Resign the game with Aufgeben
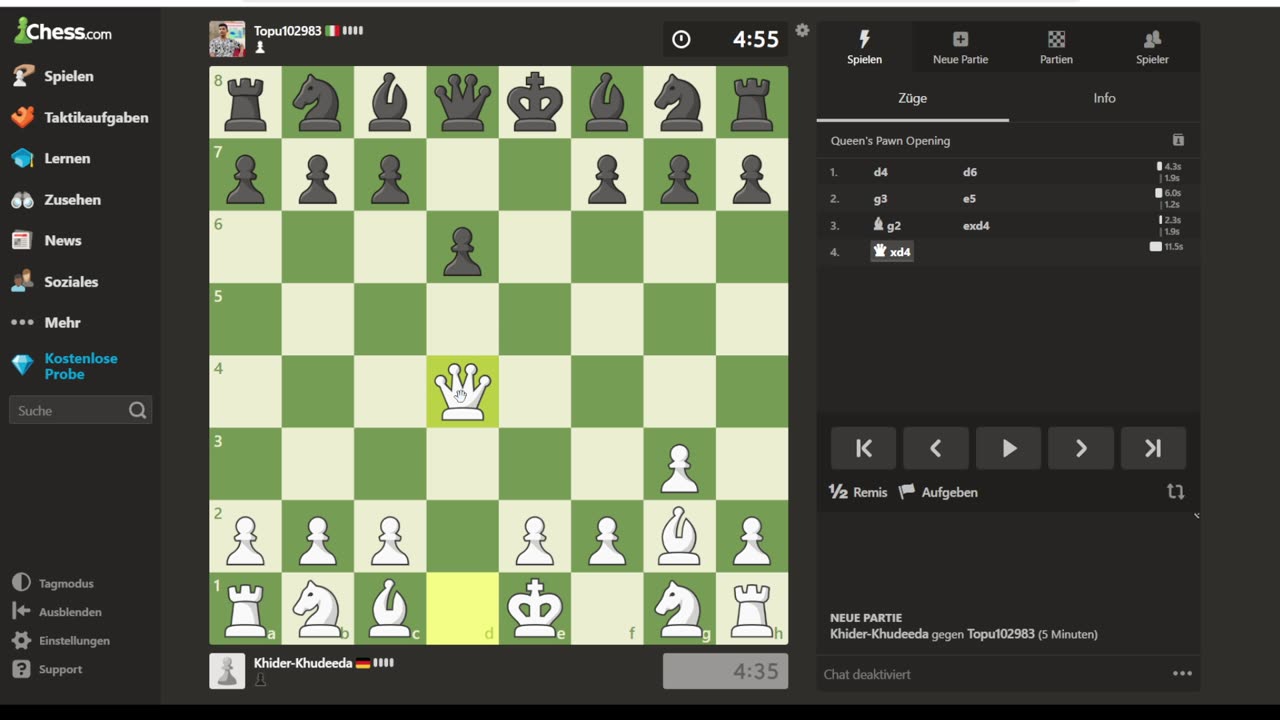 (938, 492)
